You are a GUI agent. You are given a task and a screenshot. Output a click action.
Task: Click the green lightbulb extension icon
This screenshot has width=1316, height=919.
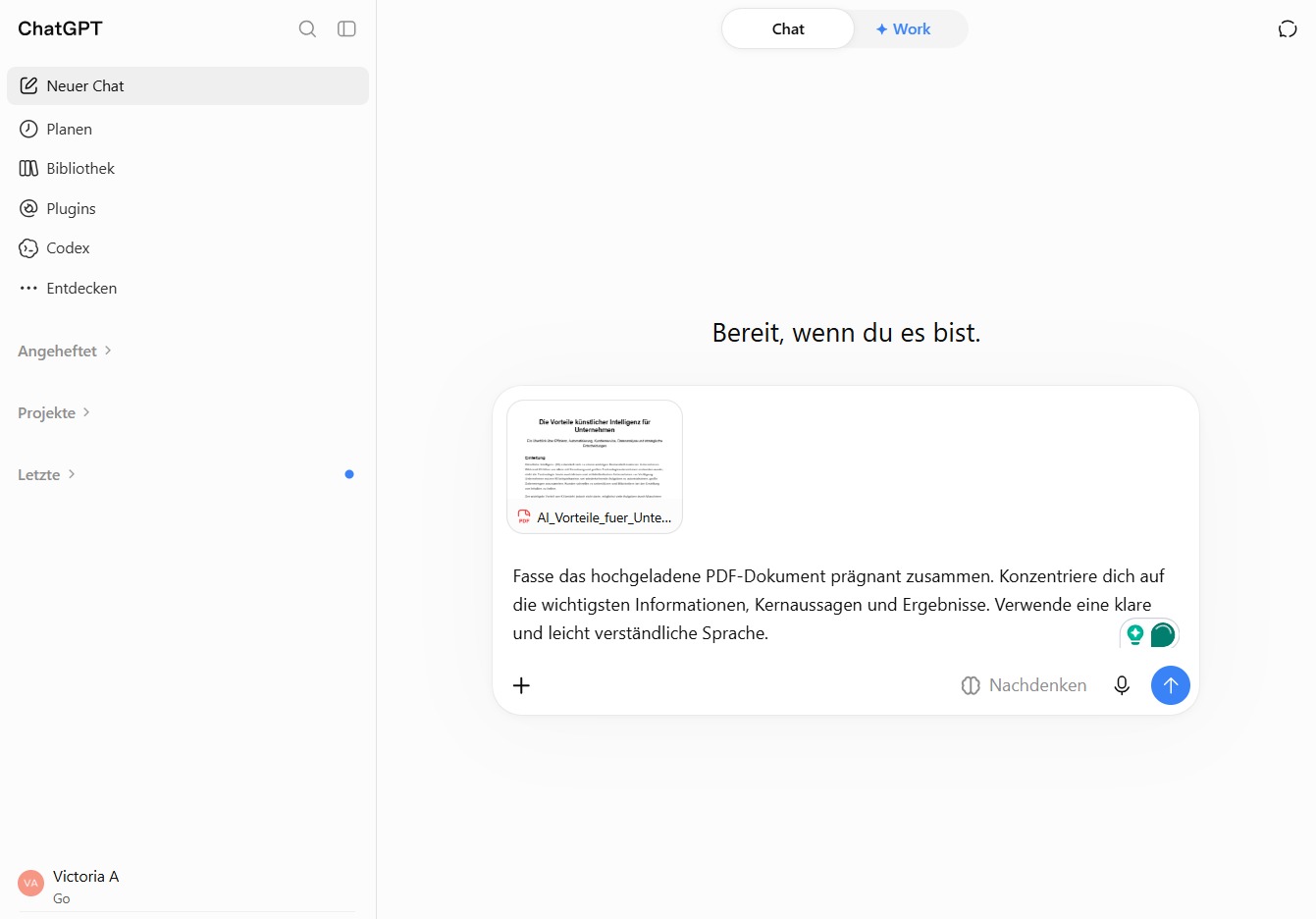[x=1135, y=634]
